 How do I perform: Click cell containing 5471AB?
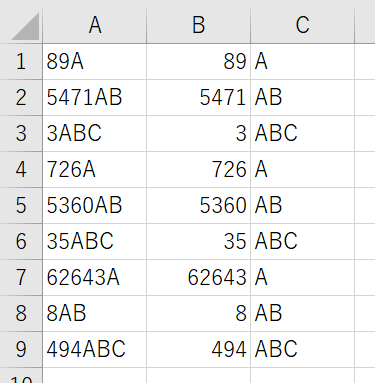(95, 98)
